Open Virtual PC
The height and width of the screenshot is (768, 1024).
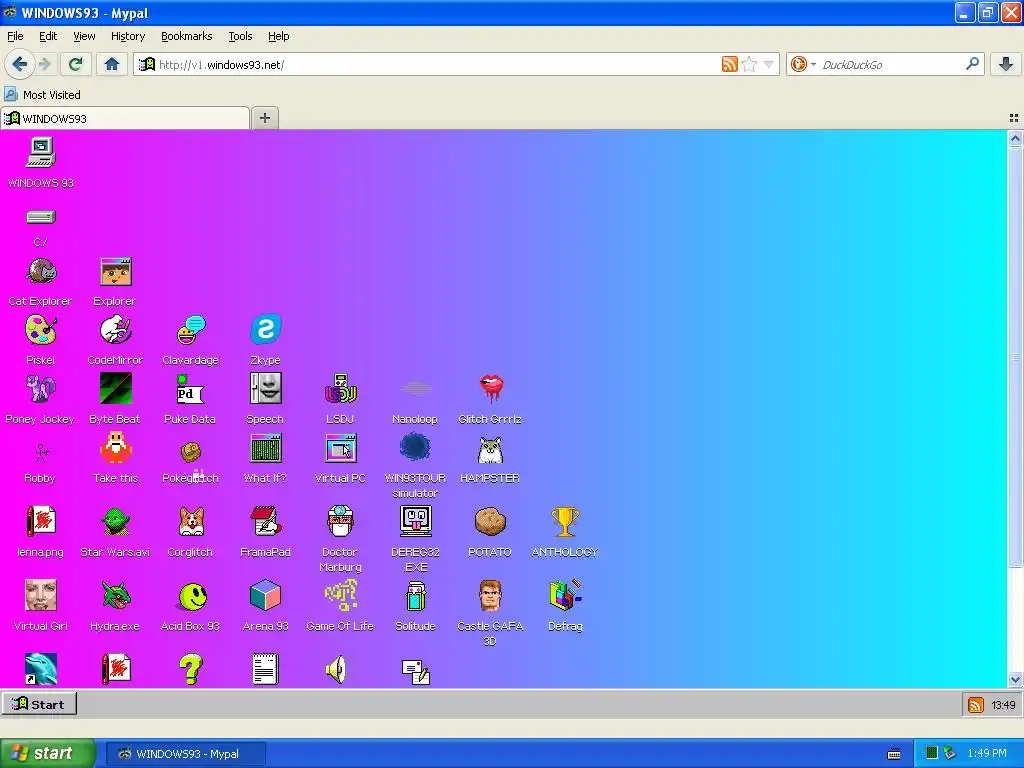[x=340, y=458]
